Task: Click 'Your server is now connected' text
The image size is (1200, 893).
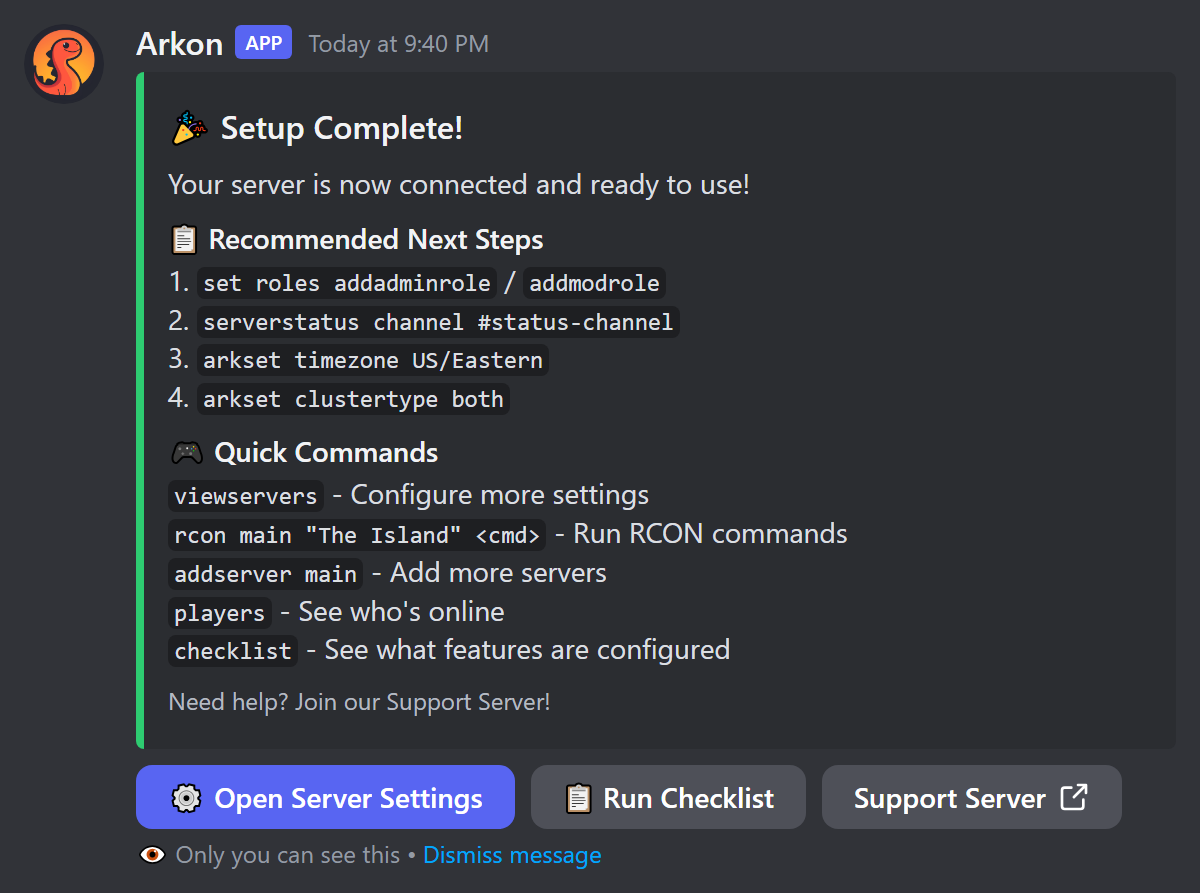Action: pos(459,185)
